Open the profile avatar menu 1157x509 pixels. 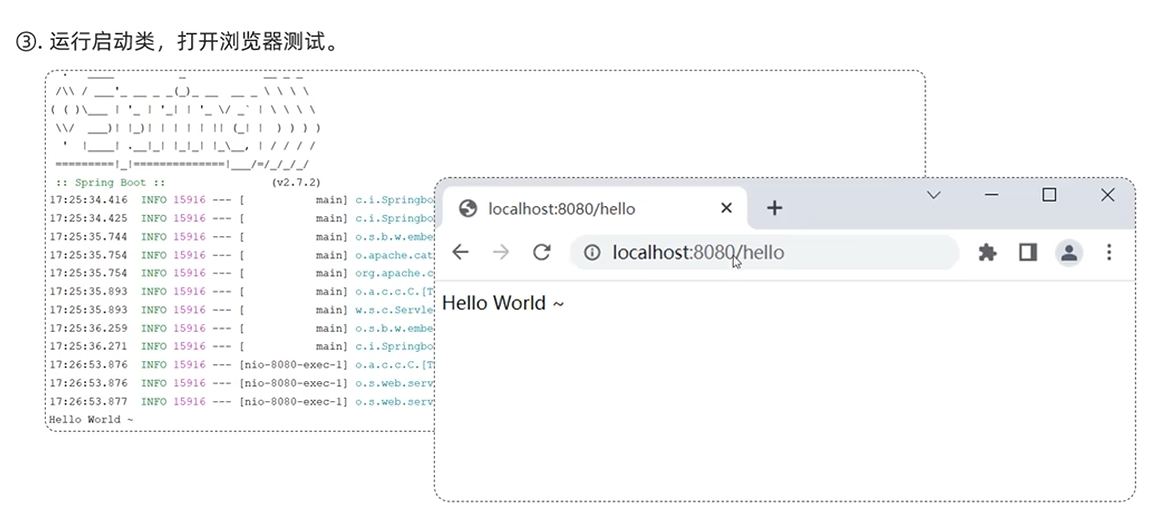click(1068, 252)
